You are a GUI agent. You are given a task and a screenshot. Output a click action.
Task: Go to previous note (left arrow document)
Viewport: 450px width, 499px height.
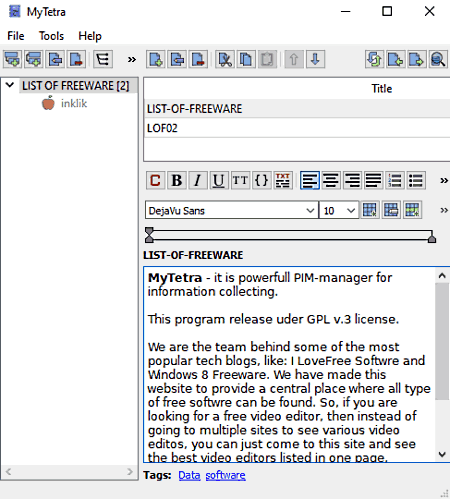[x=396, y=60]
